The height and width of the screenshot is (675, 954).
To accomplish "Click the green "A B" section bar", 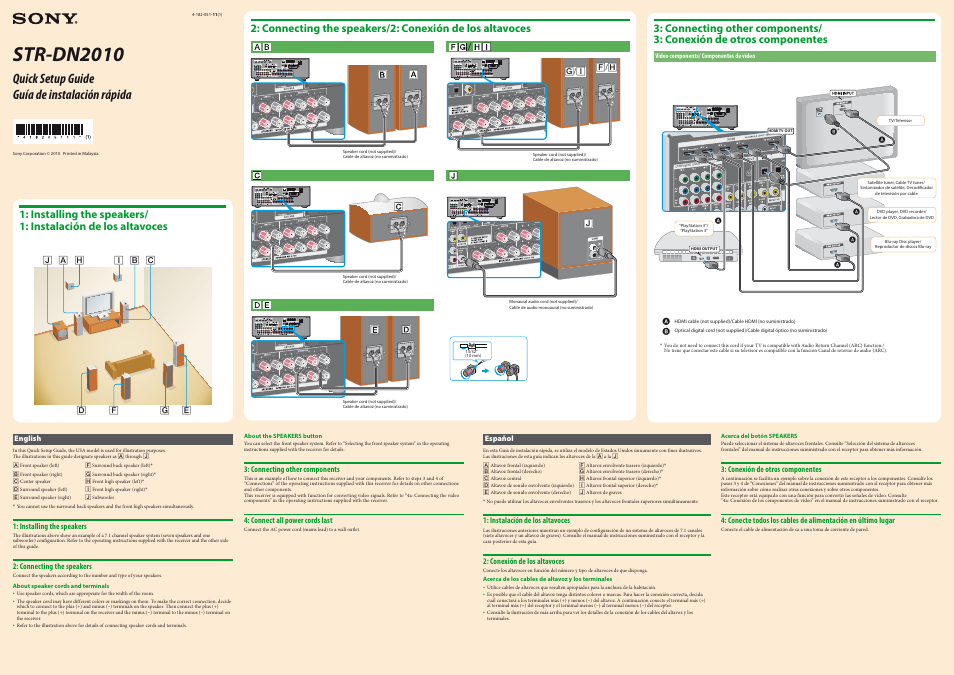I will pos(343,47).
